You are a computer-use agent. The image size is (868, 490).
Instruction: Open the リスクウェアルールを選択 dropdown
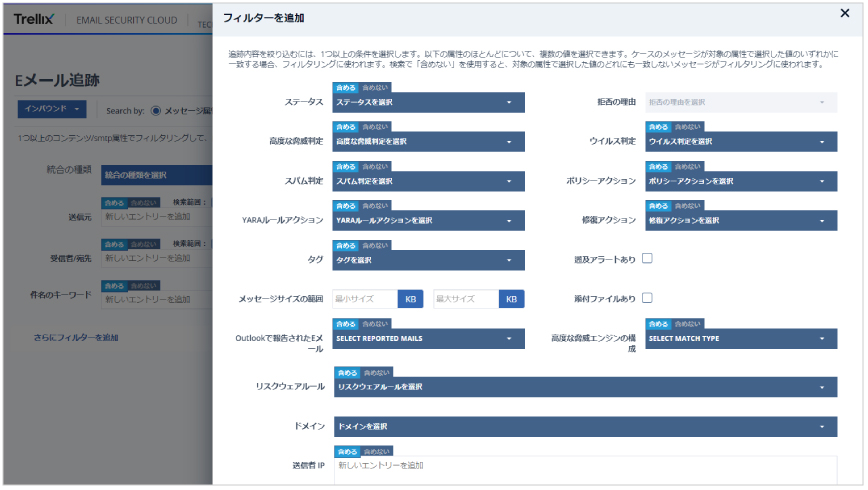click(x=585, y=387)
